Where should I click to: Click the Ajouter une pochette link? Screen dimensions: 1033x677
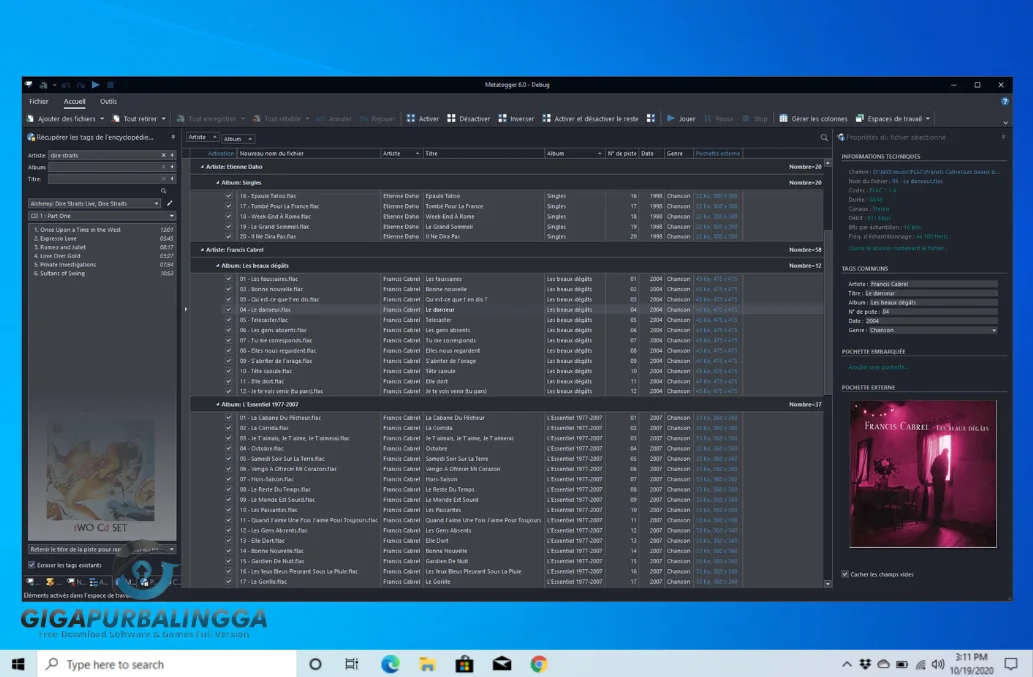(x=878, y=367)
